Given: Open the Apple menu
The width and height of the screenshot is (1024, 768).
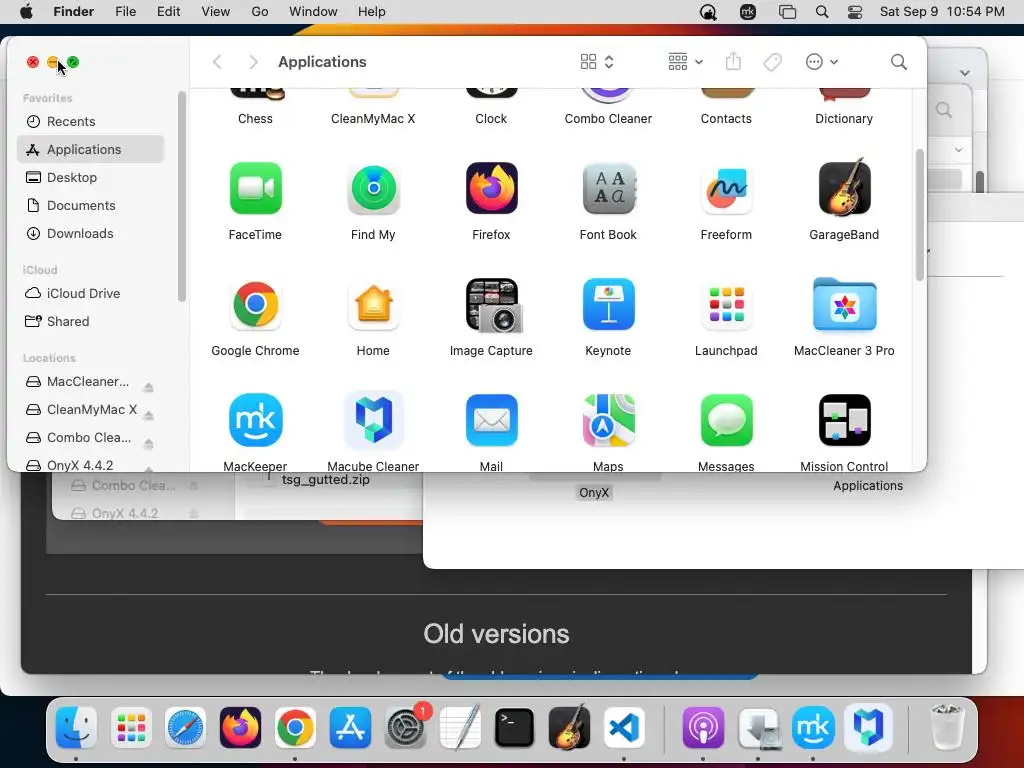Looking at the screenshot, I should click(x=26, y=12).
